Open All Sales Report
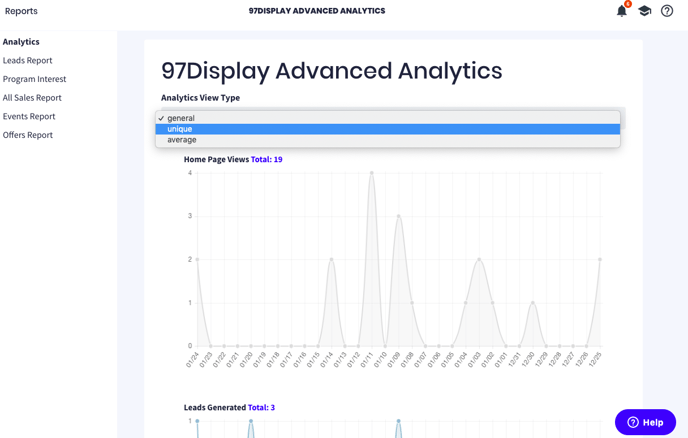Screen dimensions: 688x438 point(32,97)
